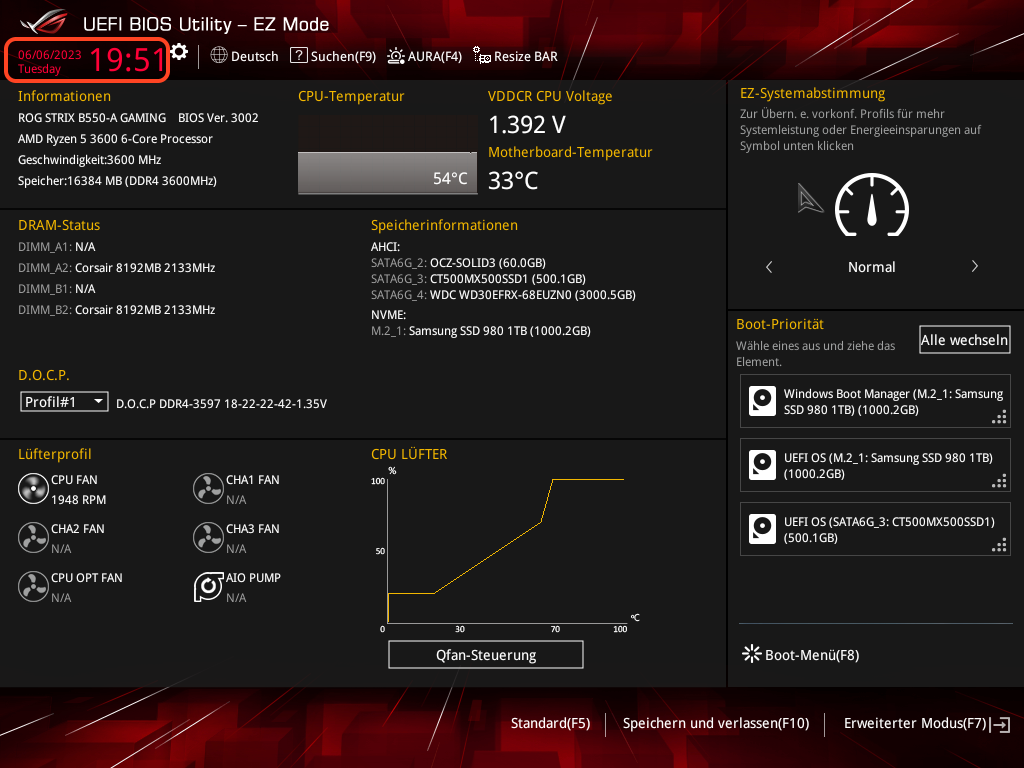
Task: Click the CHA3 FAN icon
Action: [208, 537]
